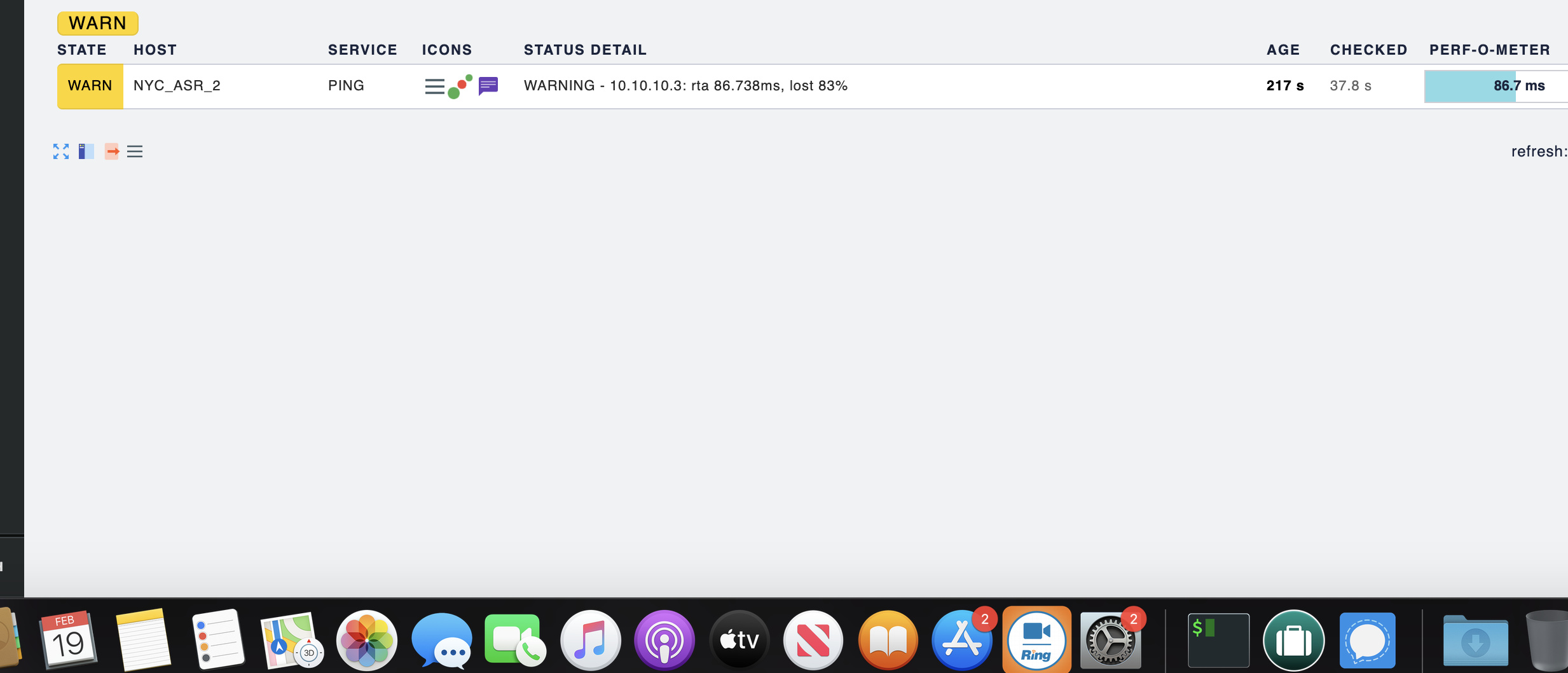Expand the hamburger menu below the table

[135, 151]
